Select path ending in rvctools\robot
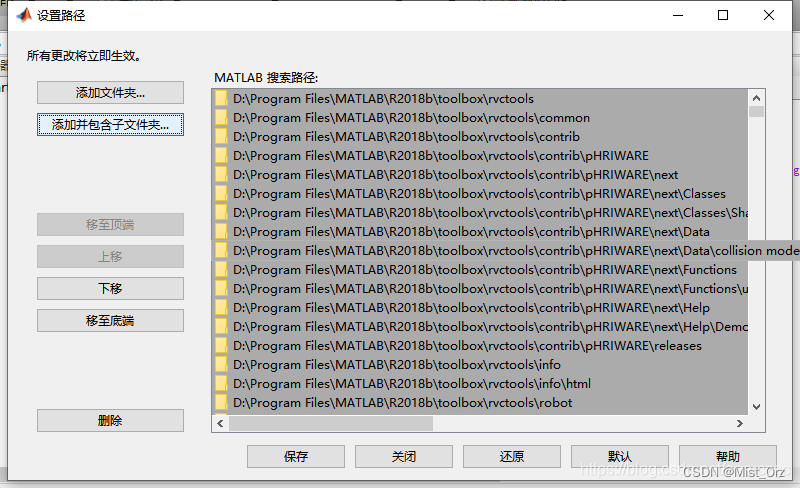The image size is (800, 488). click(403, 402)
